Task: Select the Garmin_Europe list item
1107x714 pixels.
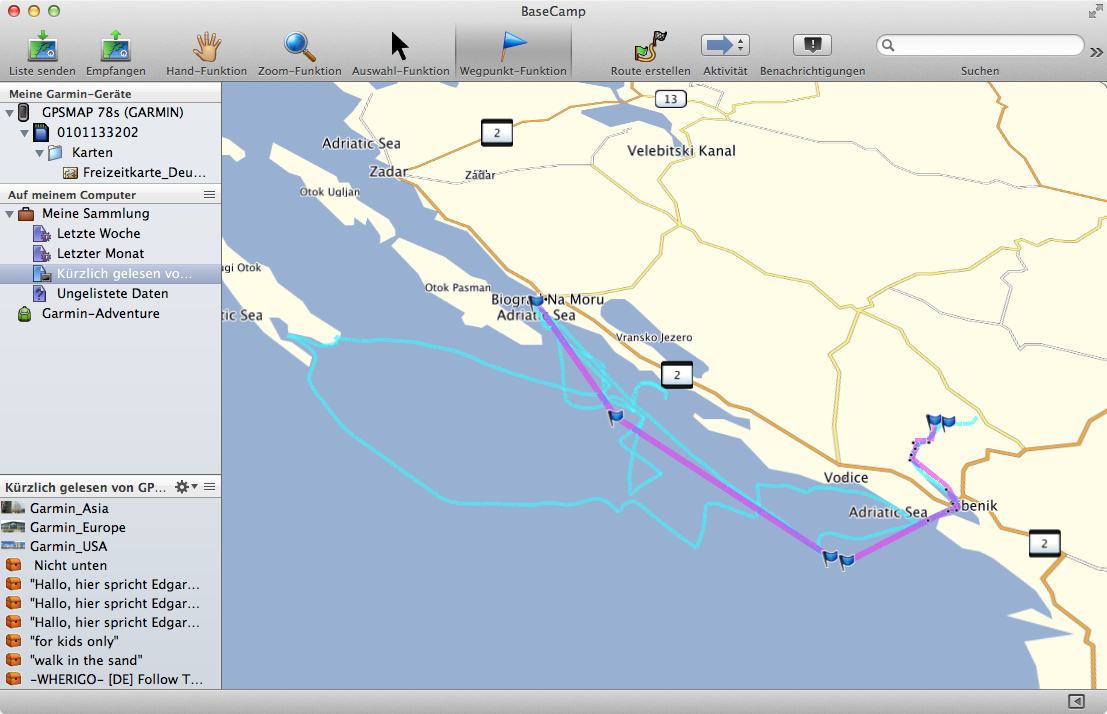Action: [x=78, y=527]
